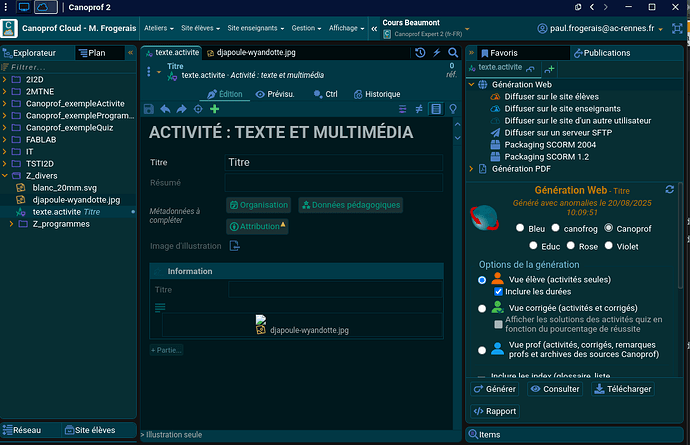
Task: Expand the Génération PDF tree node
Action: (x=473, y=169)
